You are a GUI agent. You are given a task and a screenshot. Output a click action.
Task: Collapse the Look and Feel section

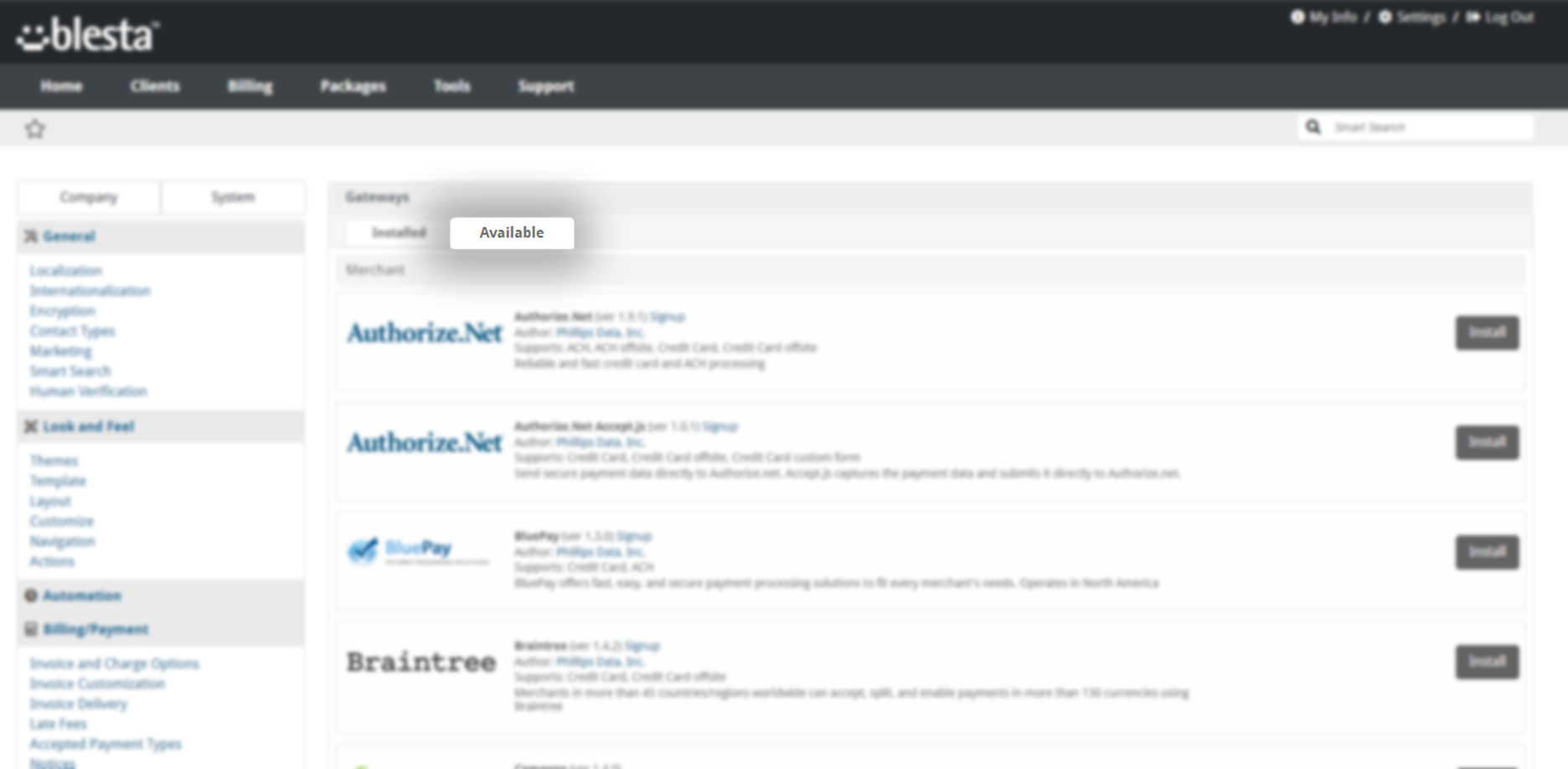coord(88,426)
